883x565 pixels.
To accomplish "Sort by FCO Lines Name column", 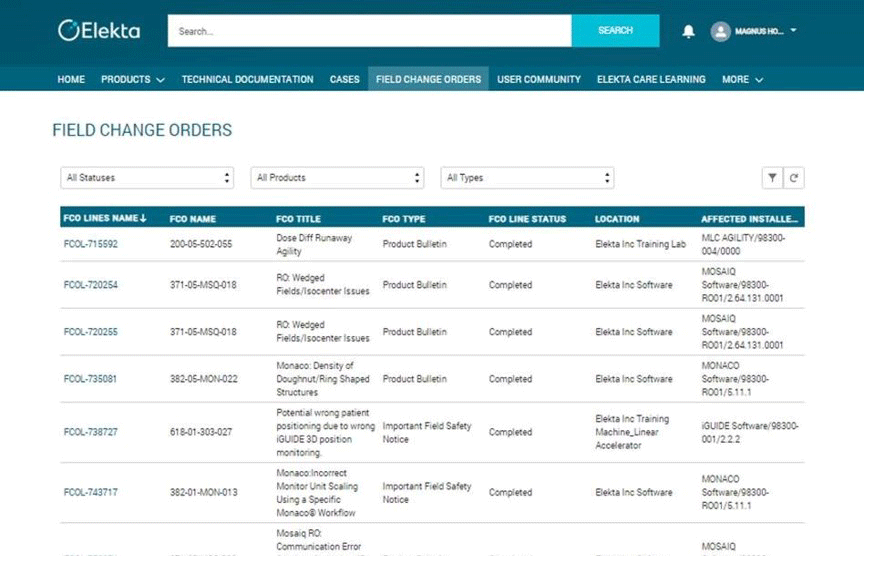I will point(105,218).
